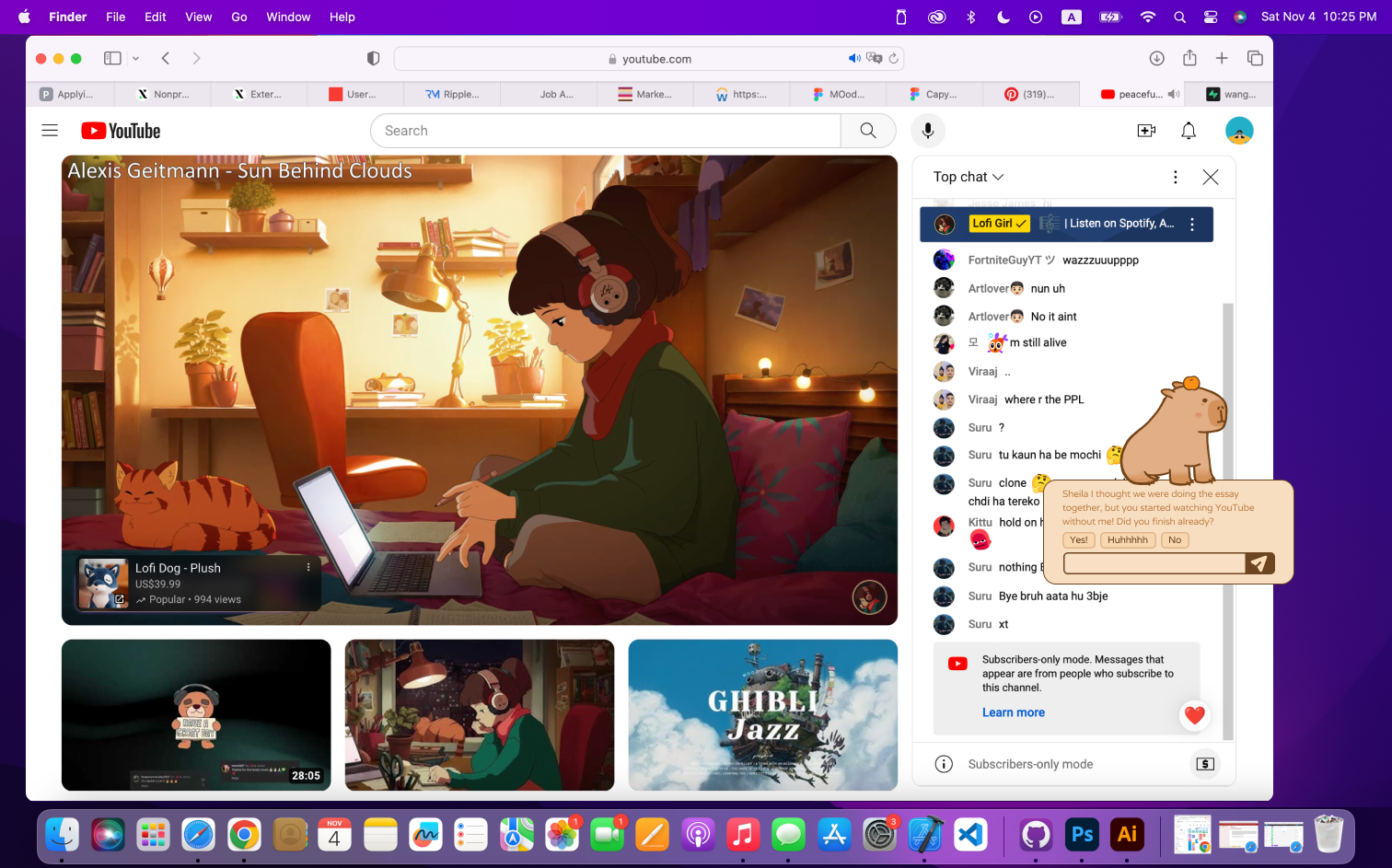Click FortniteGuyYT chat username

coord(1012,260)
